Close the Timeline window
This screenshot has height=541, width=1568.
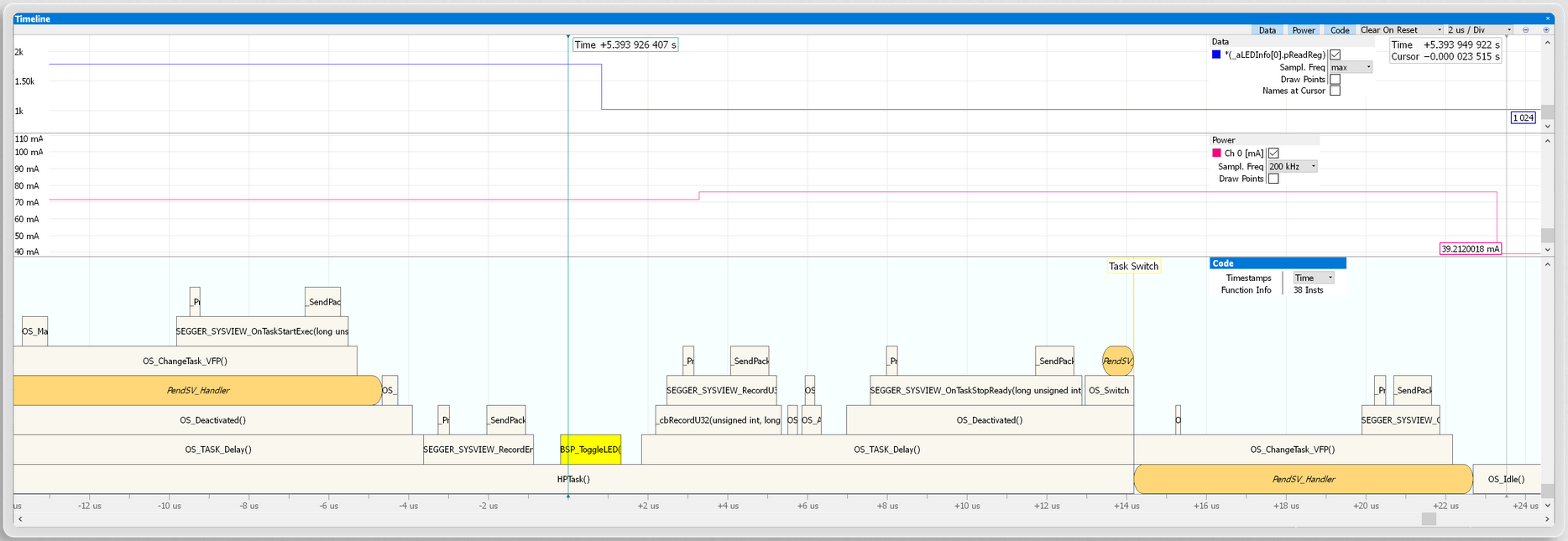(1548, 18)
